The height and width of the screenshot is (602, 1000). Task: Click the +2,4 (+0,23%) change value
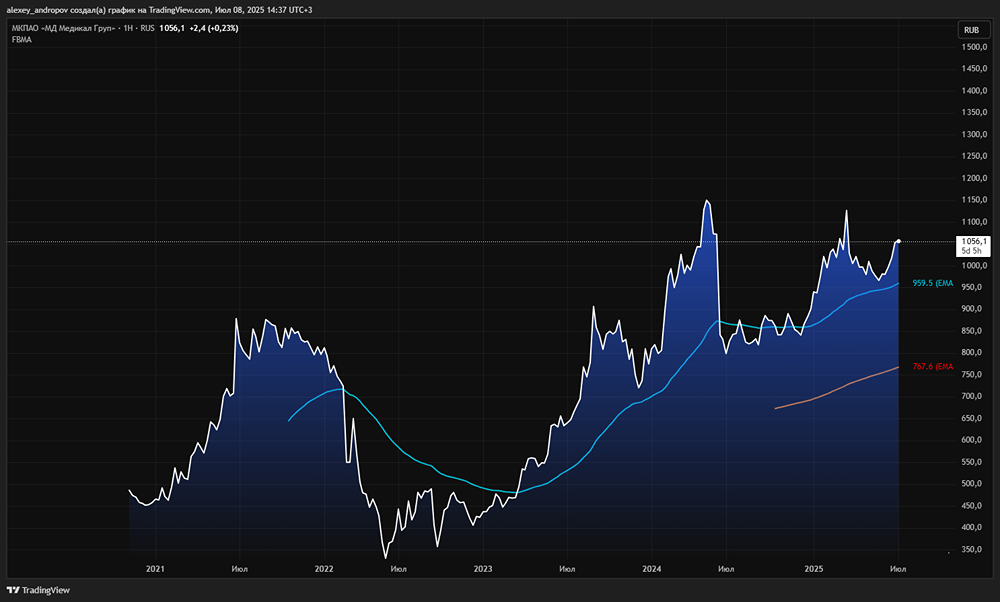pyautogui.click(x=214, y=28)
